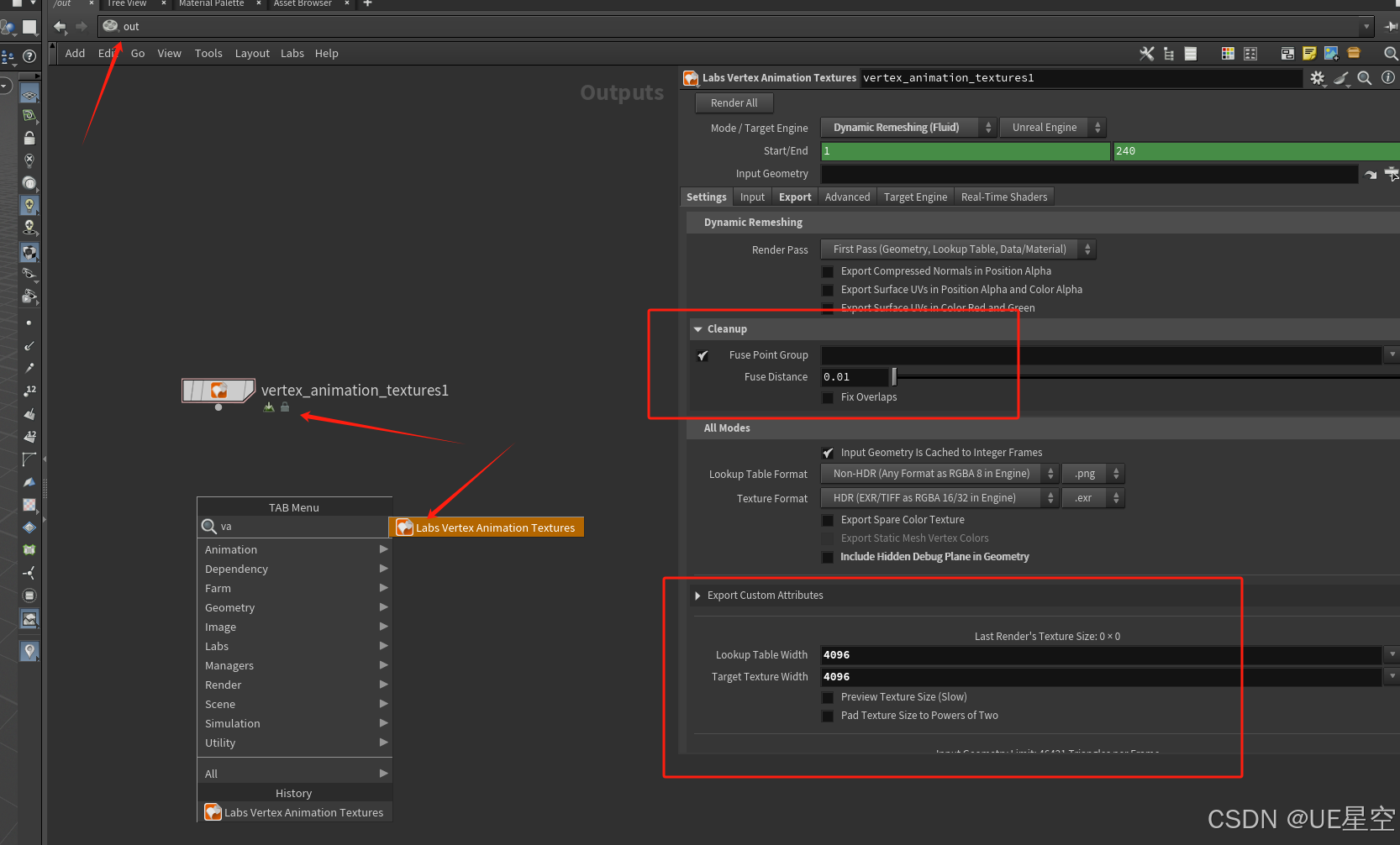Toggle primitive numbers display icon
This screenshot has width=1400, height=845.
click(29, 437)
